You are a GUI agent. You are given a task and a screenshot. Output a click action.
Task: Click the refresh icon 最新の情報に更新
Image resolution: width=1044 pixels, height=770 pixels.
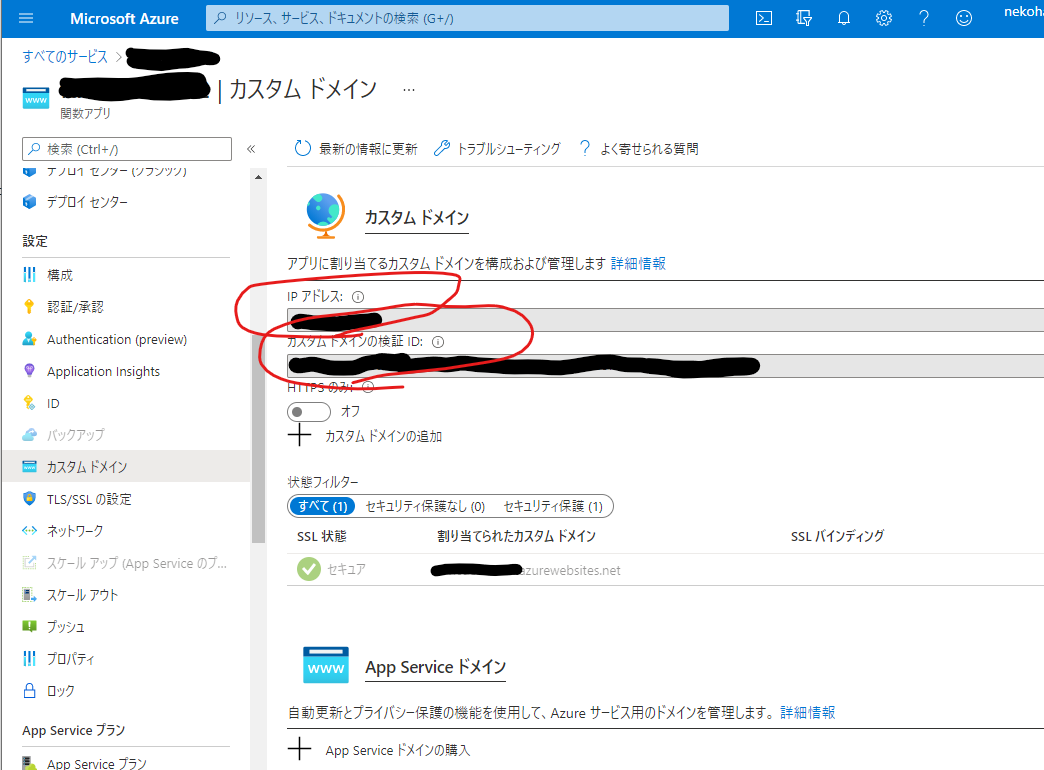coord(302,149)
